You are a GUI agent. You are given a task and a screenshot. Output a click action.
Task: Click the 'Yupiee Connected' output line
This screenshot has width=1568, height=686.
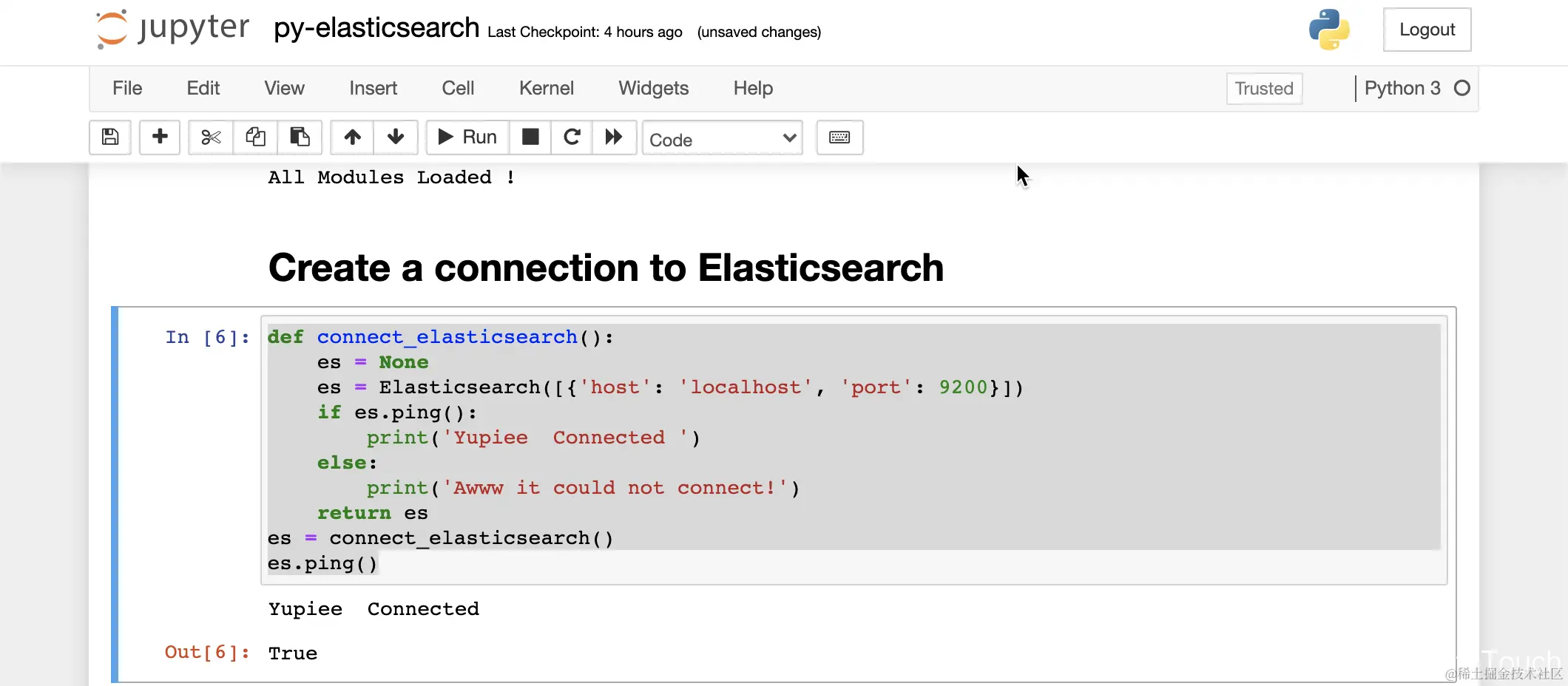[x=374, y=609]
